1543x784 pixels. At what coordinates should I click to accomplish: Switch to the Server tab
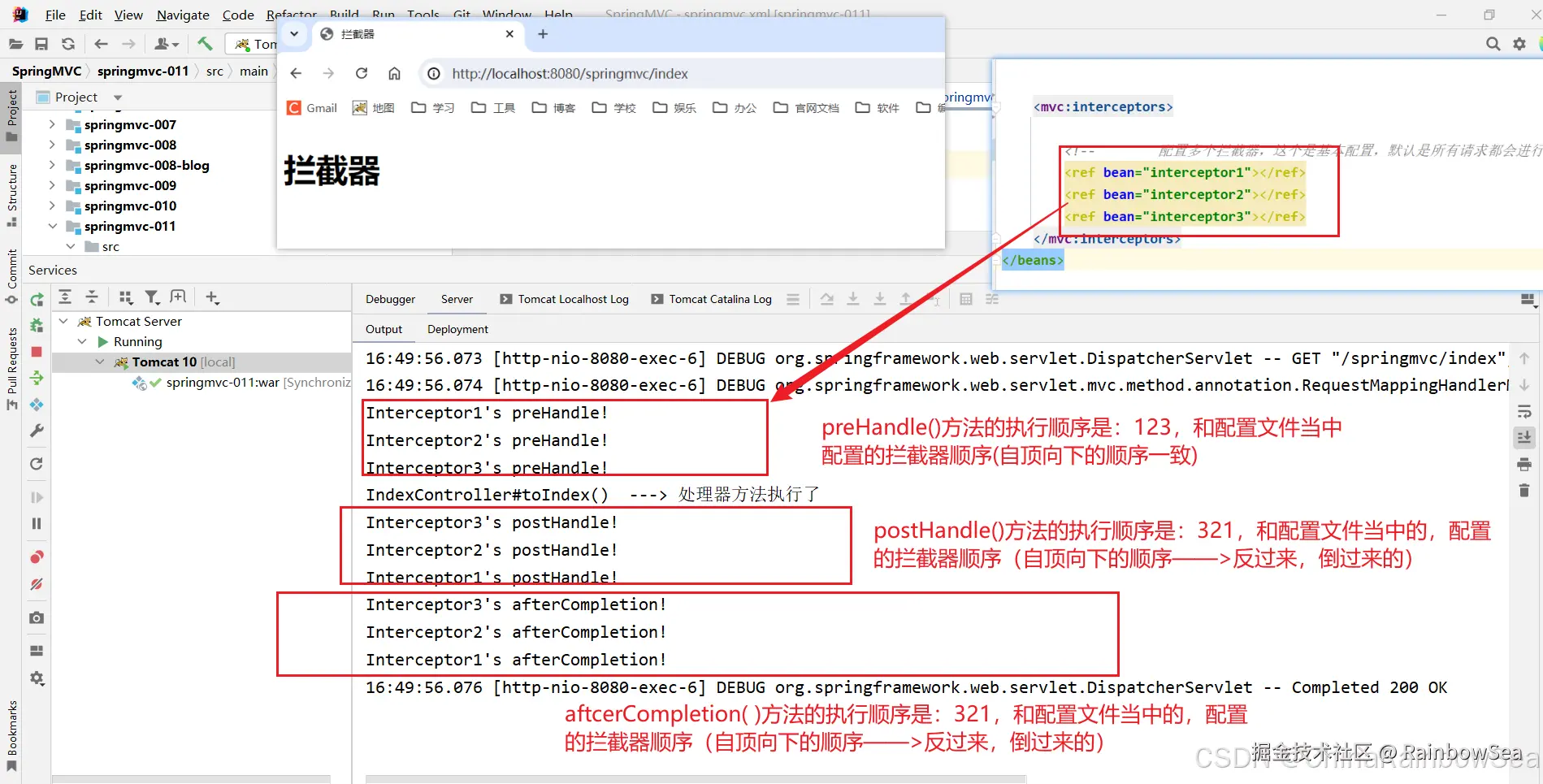click(457, 299)
